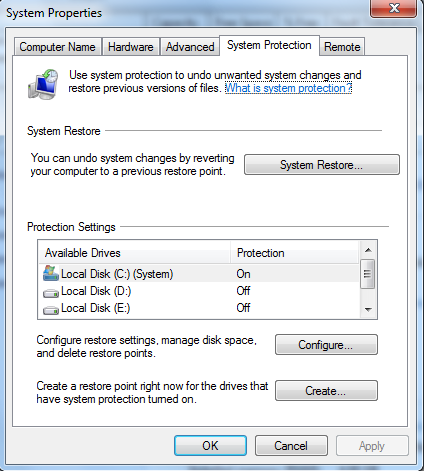The image size is (424, 471).
Task: Click the Local Disk (C:) Windows drive icon
Action: pos(51,273)
